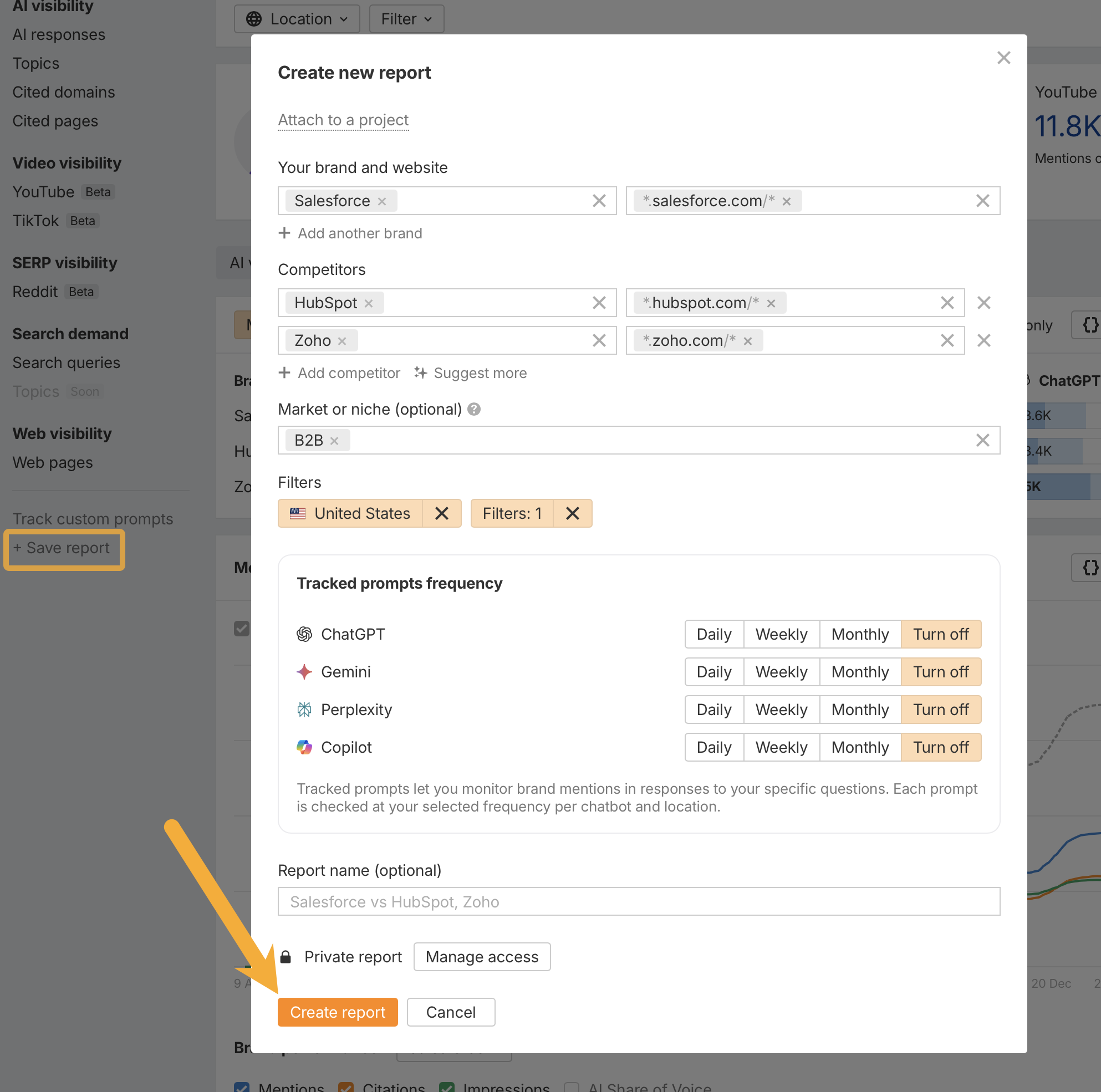Set Perplexity frequency to Monthly
The image size is (1101, 1092).
click(859, 710)
